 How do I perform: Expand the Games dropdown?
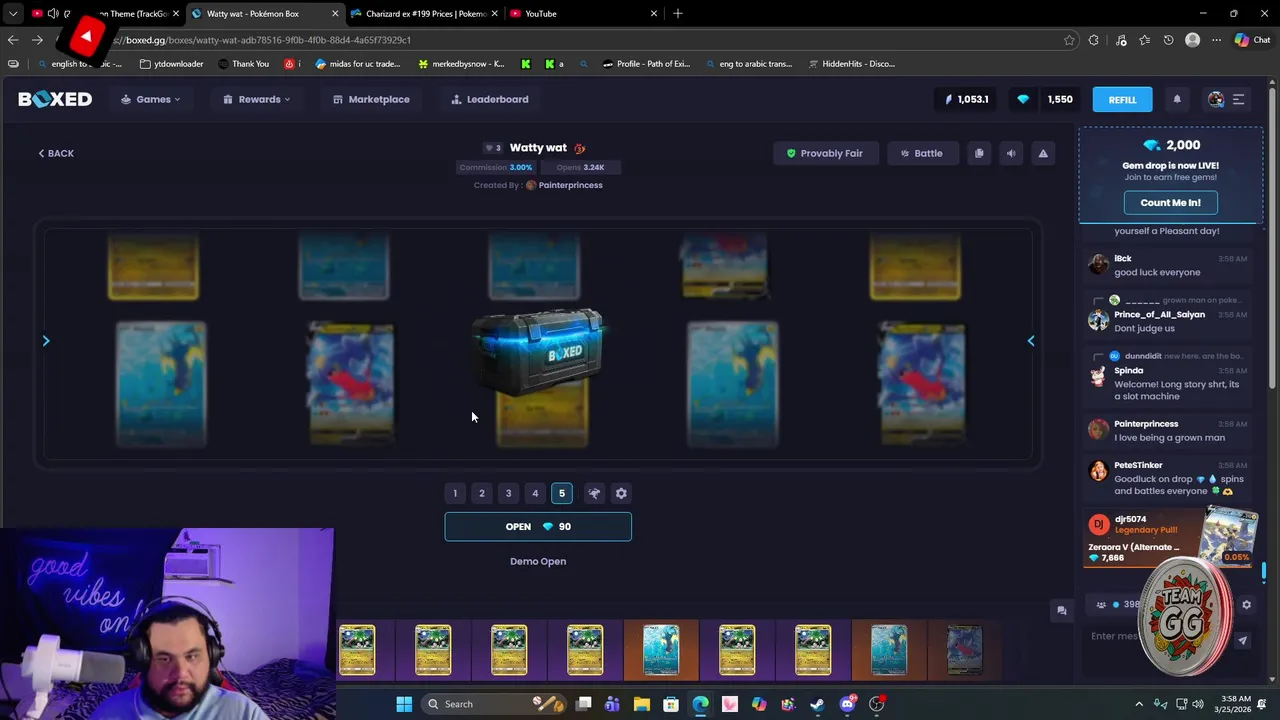[x=151, y=99]
